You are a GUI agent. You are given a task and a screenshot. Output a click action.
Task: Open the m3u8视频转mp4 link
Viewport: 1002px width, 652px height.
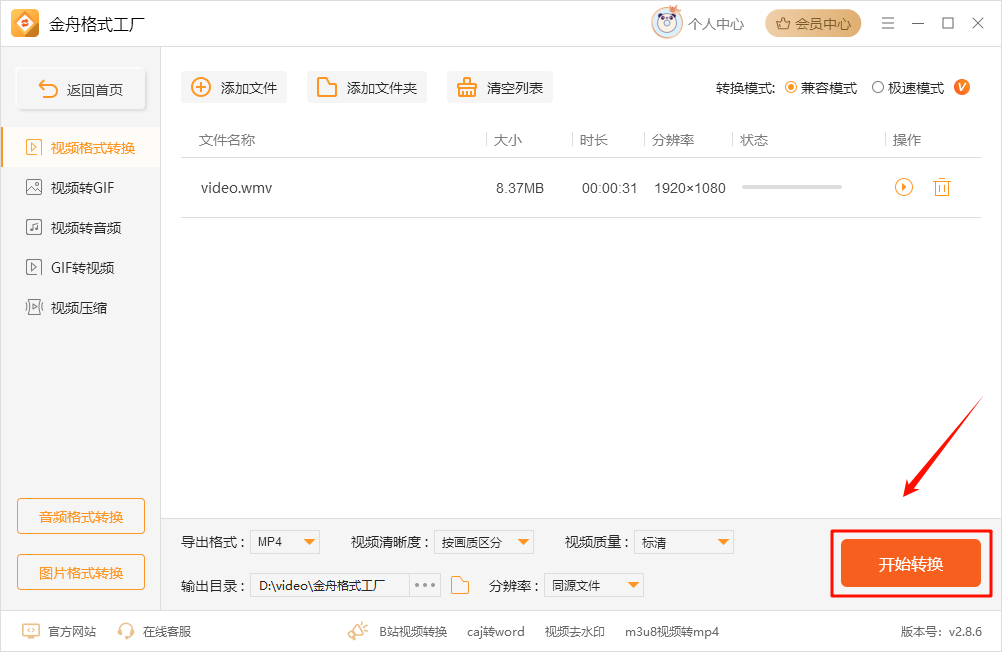[672, 632]
